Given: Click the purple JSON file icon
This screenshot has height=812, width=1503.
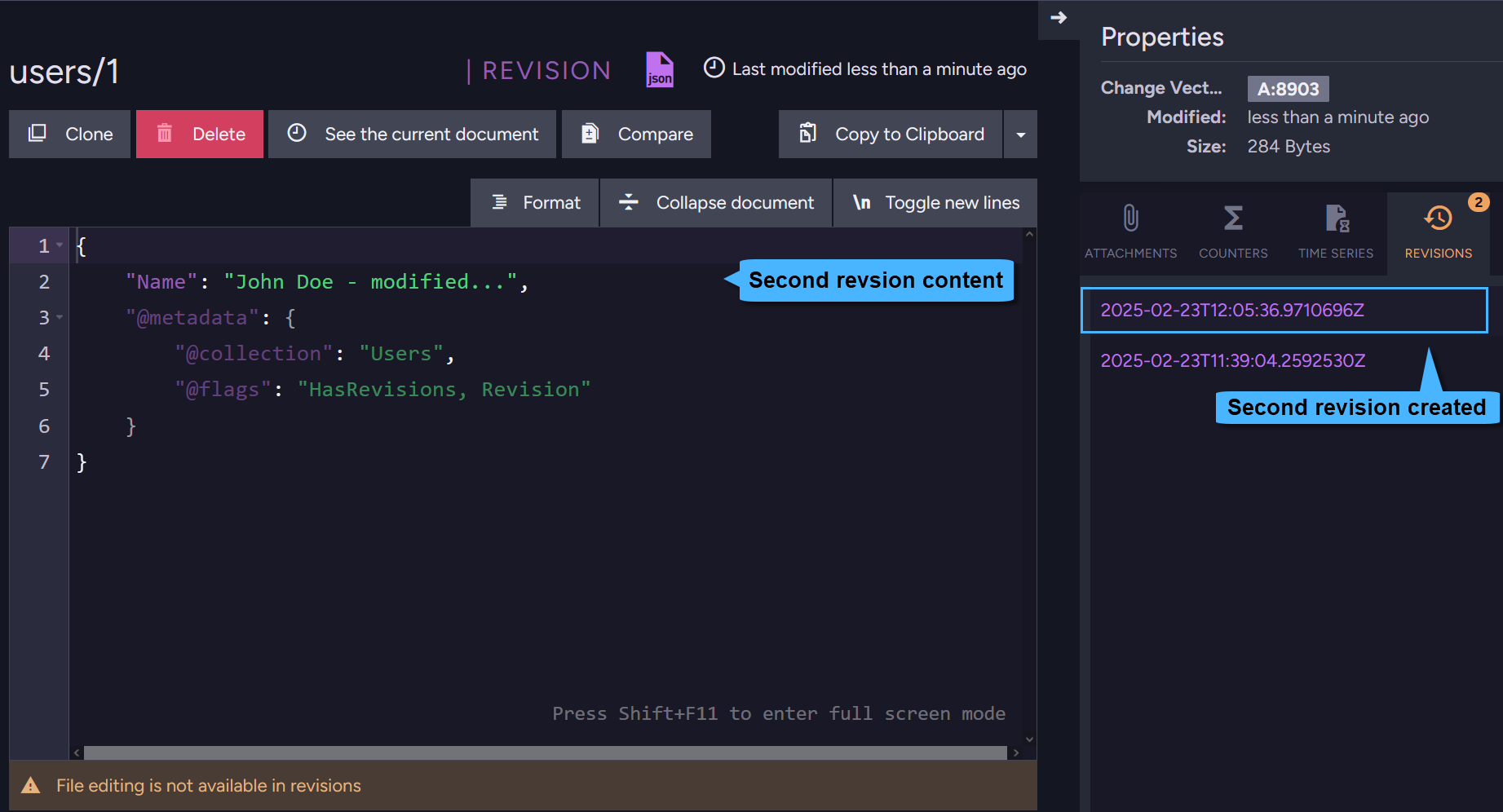Looking at the screenshot, I should [660, 69].
